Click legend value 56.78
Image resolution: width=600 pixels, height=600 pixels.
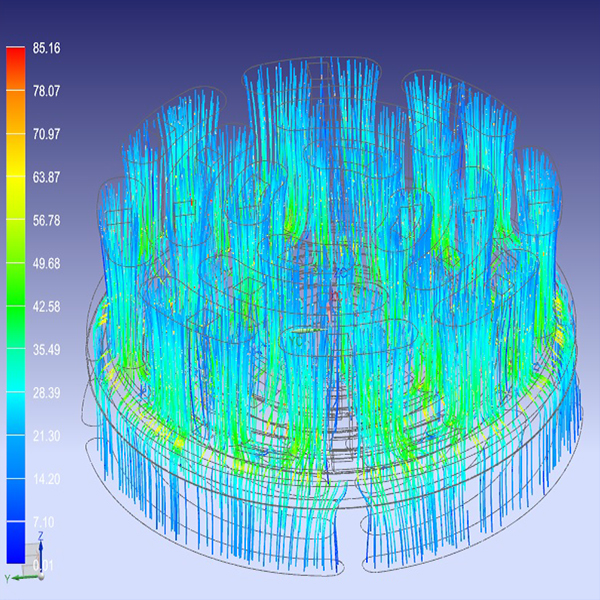(x=46, y=221)
